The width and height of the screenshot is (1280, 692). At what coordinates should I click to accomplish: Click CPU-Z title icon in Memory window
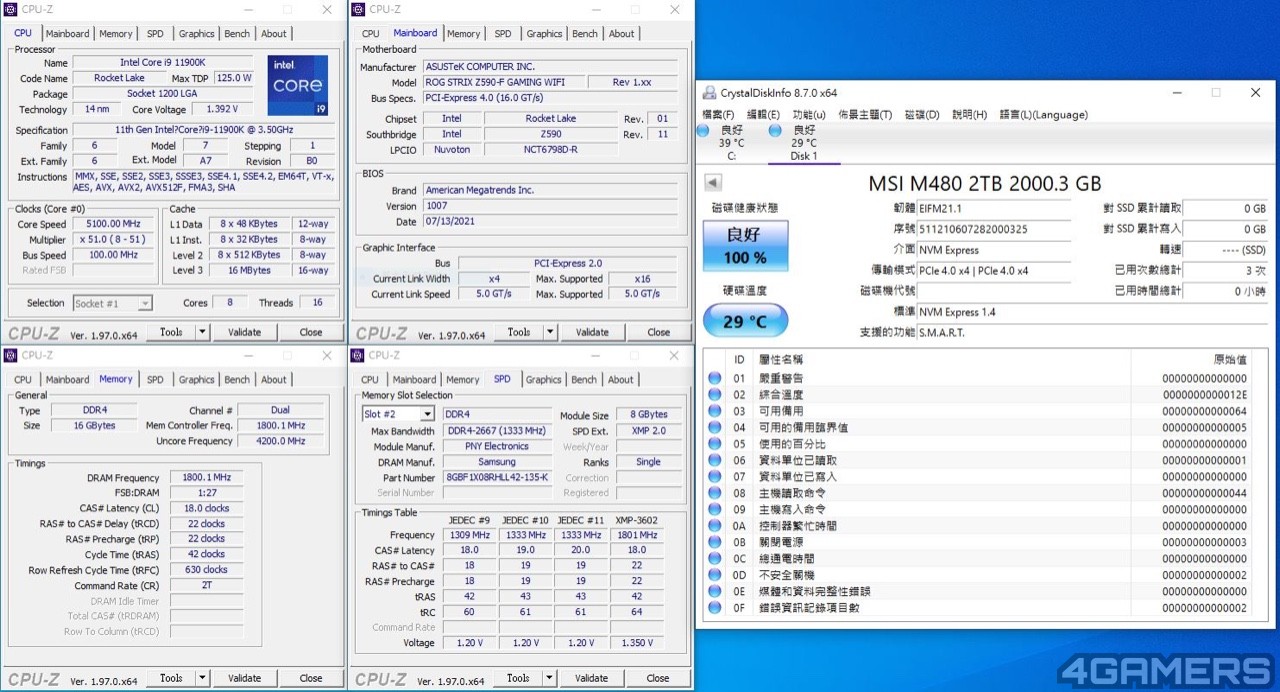[11, 355]
